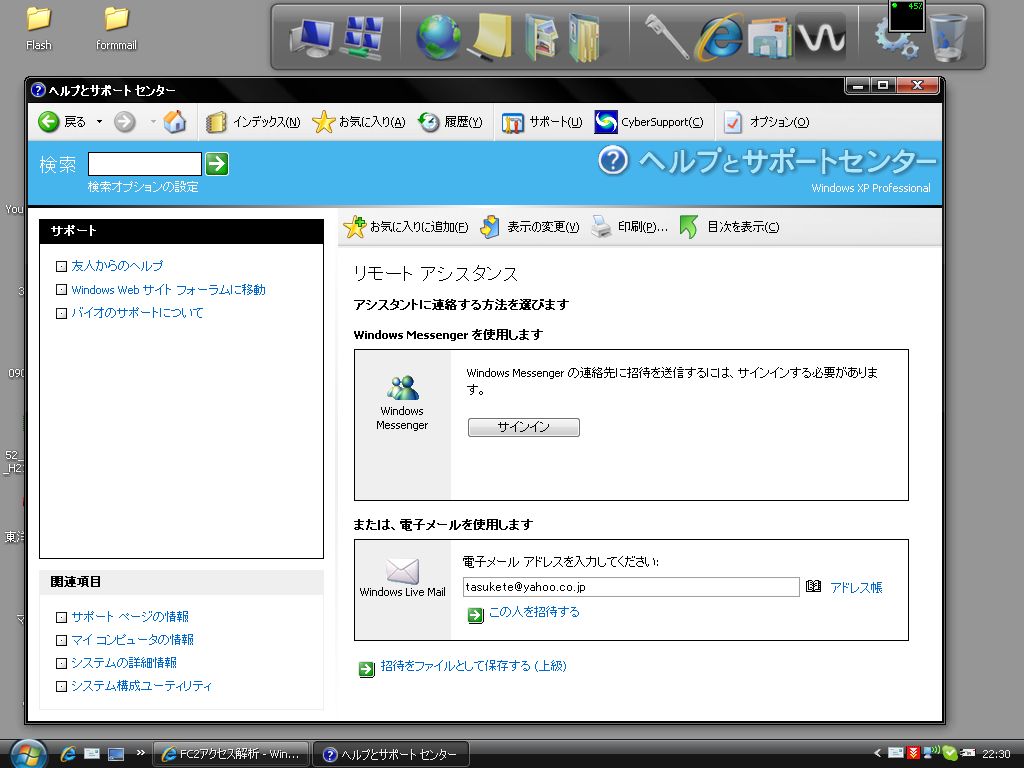Click the gears settings icon in dock
This screenshot has height=768, width=1024.
coord(897,39)
